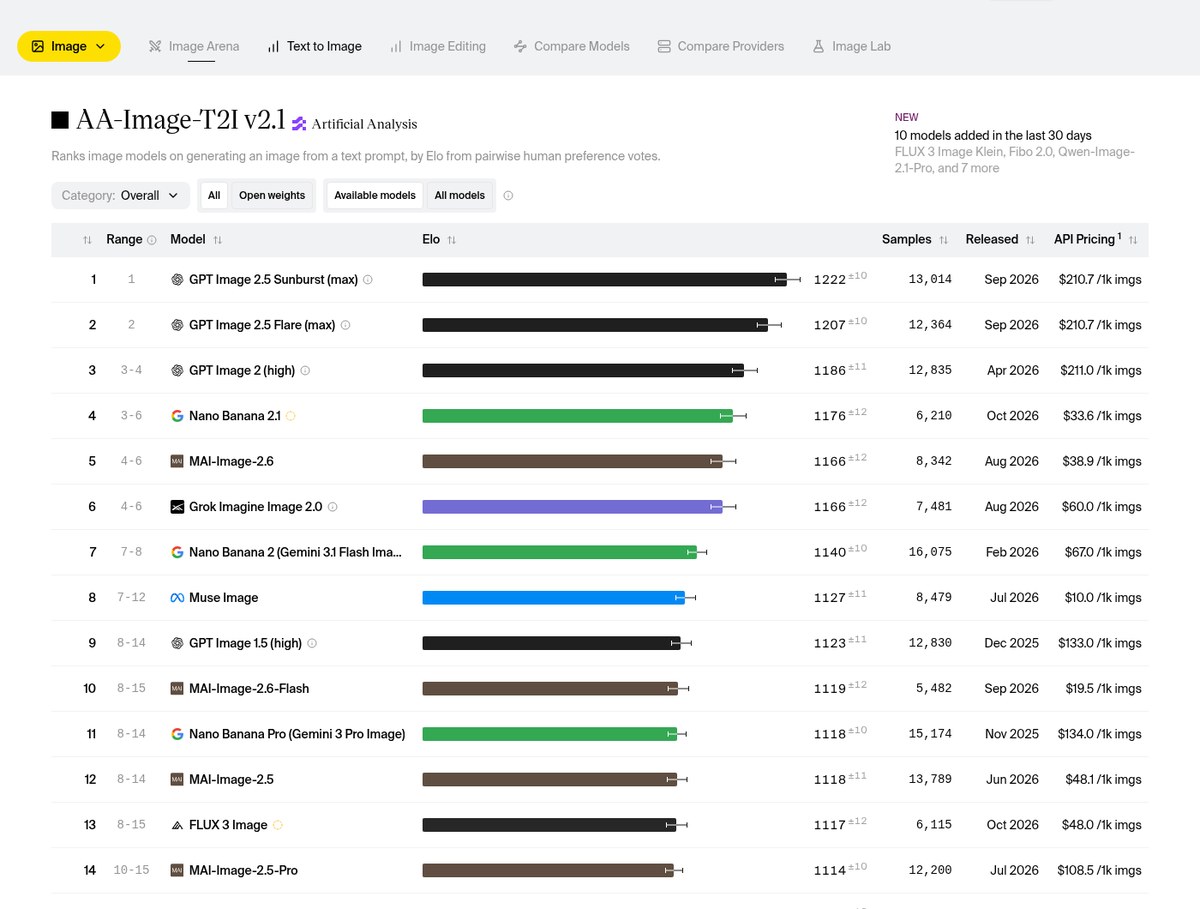Image resolution: width=1200 pixels, height=909 pixels.
Task: Open the MAI-Image-2.6 model link
Action: 231,462
